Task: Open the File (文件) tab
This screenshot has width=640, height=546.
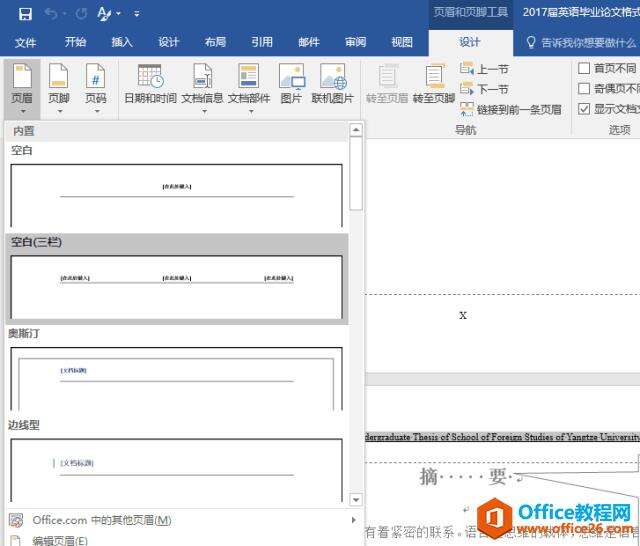Action: 25,42
